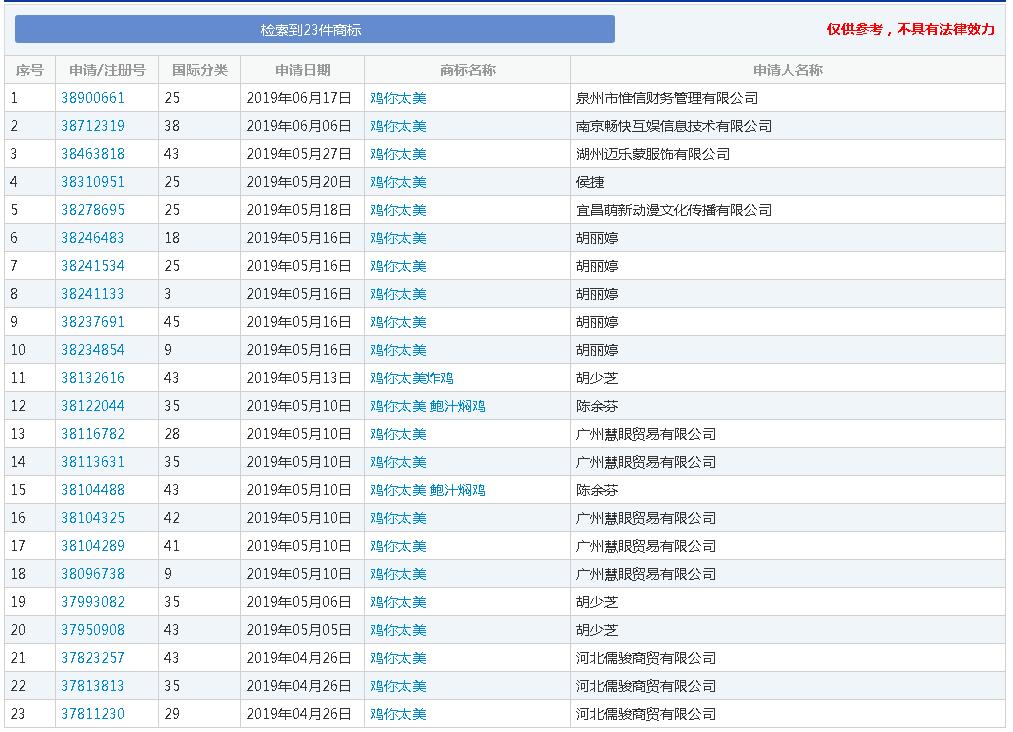
Task: Click the 申请日期 column header
Action: [x=302, y=70]
